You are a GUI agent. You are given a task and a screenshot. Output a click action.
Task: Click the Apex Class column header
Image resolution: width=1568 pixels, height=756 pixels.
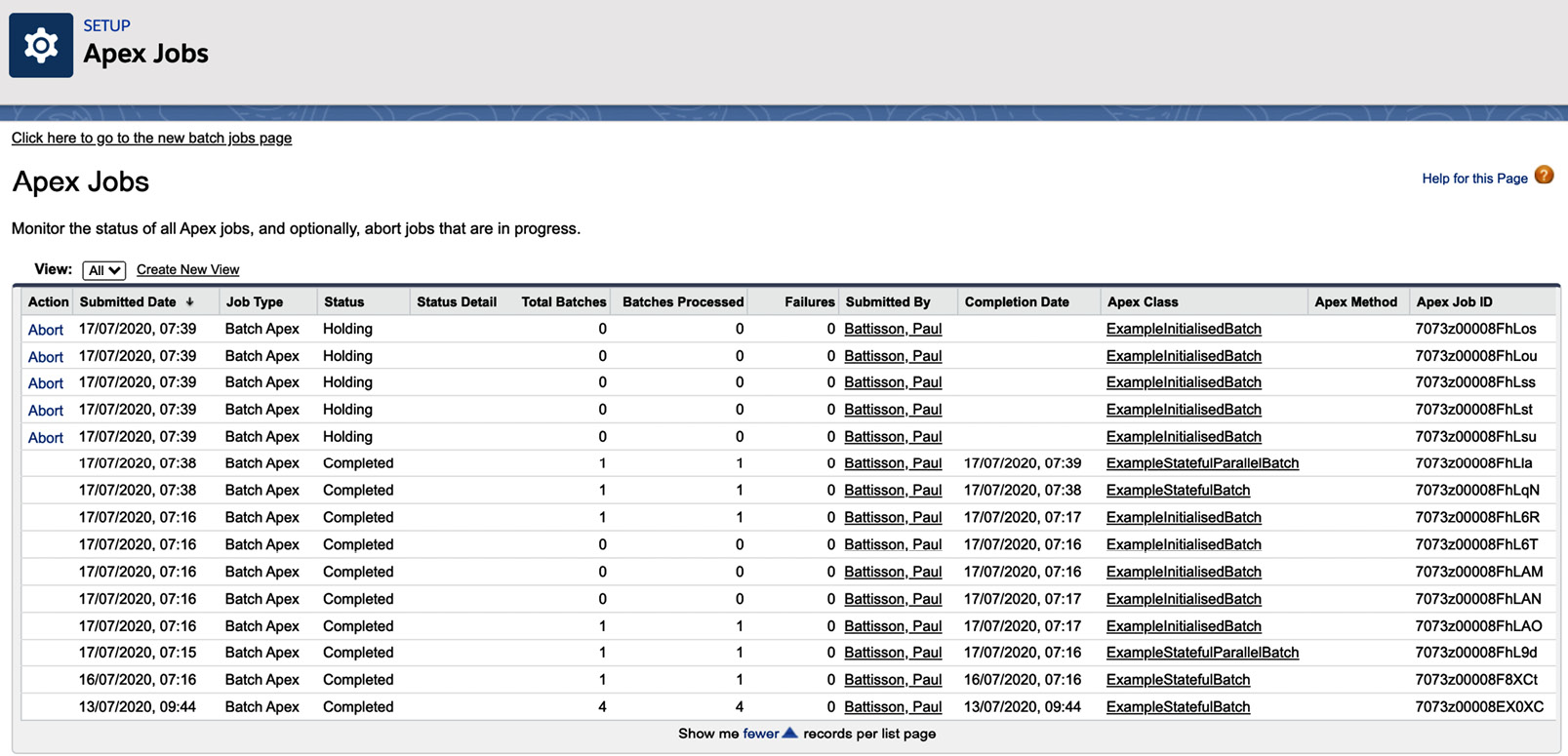[x=1143, y=302]
